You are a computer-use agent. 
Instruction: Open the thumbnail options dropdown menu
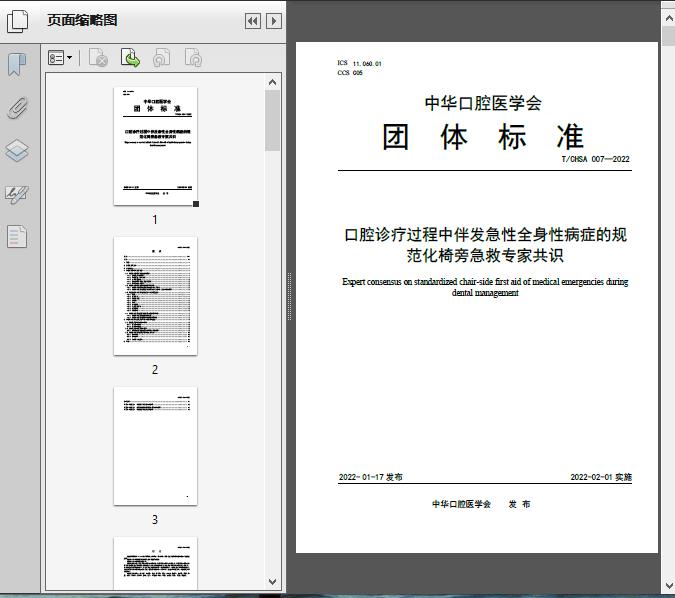tap(61, 59)
